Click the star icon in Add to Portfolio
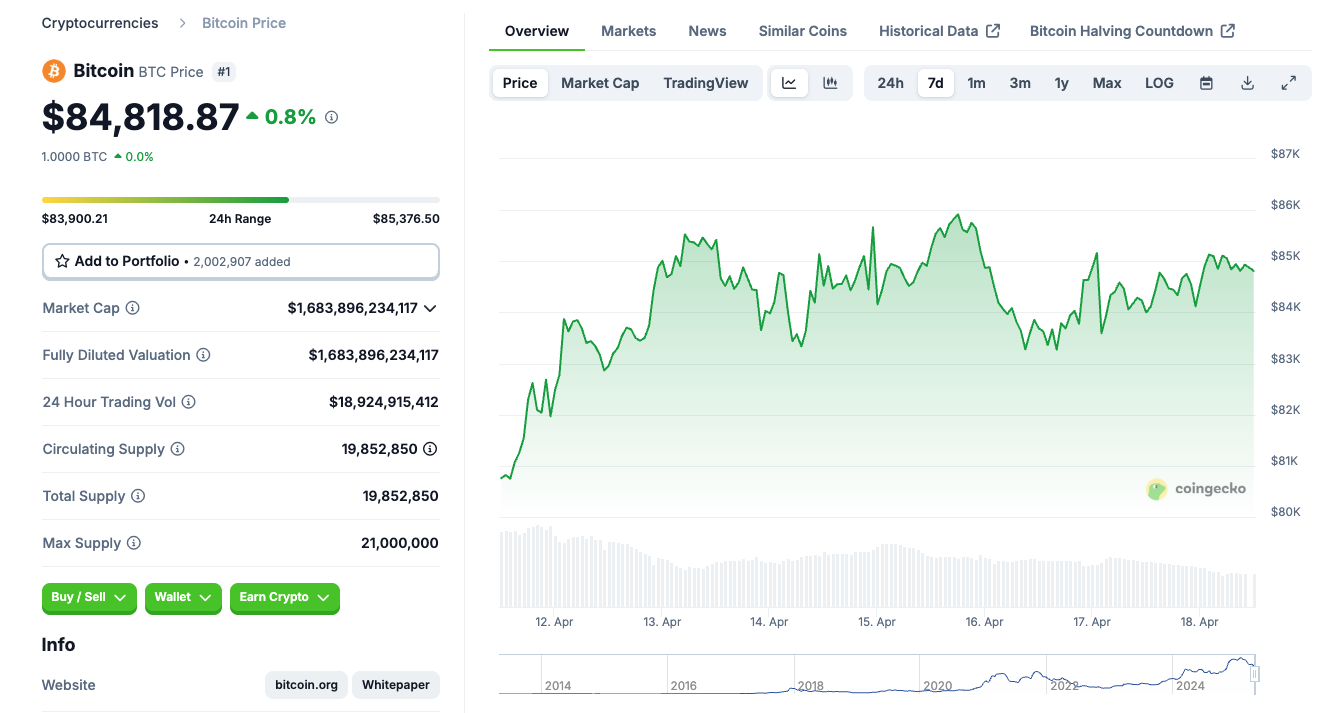This screenshot has width=1344, height=713. pos(62,261)
